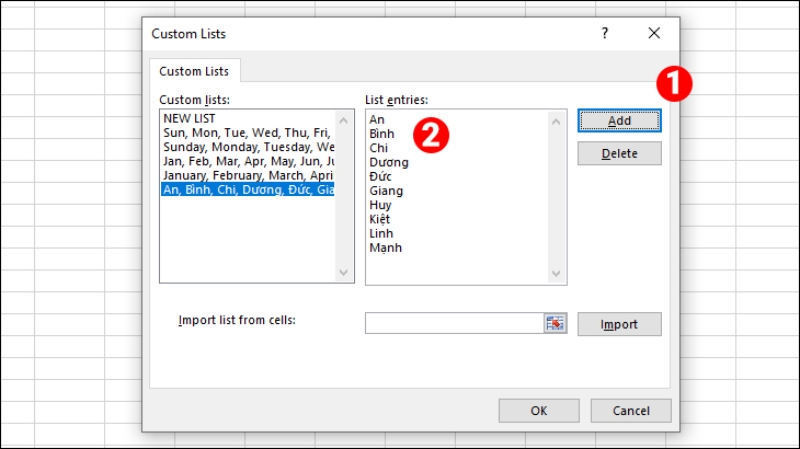Click the entry Chi in List entries

(x=379, y=148)
